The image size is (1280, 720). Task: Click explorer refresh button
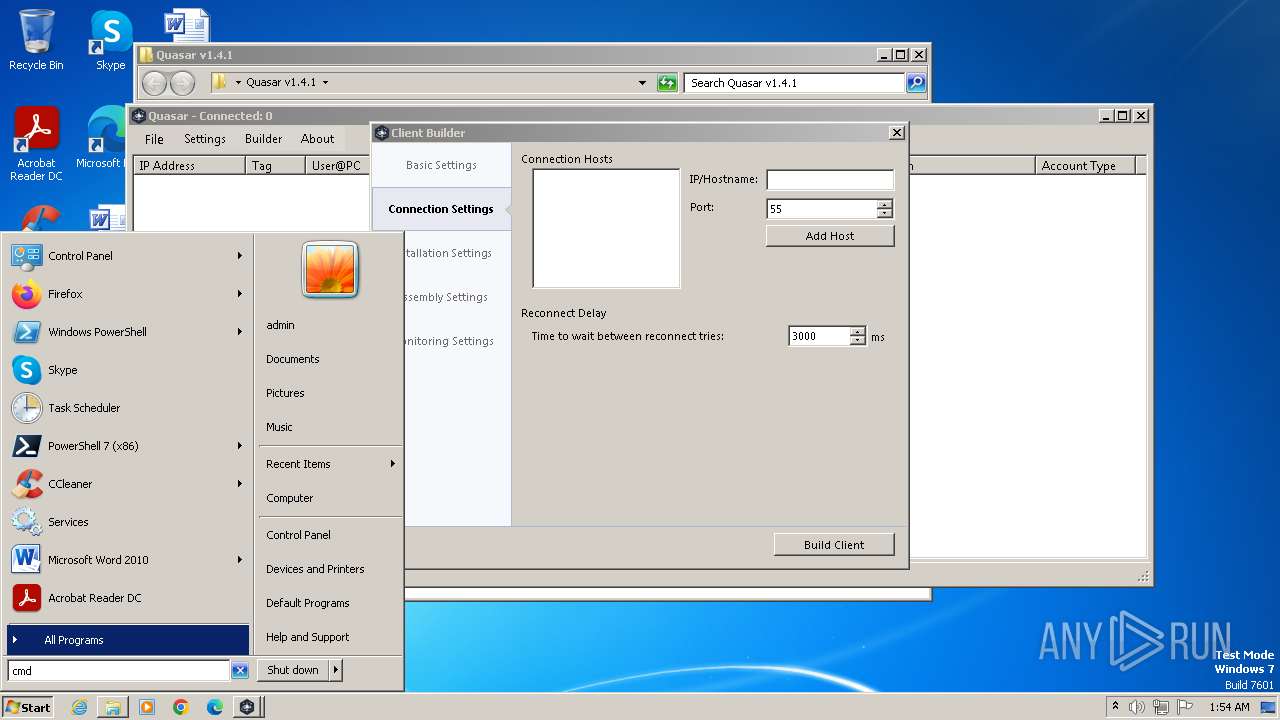tap(667, 83)
